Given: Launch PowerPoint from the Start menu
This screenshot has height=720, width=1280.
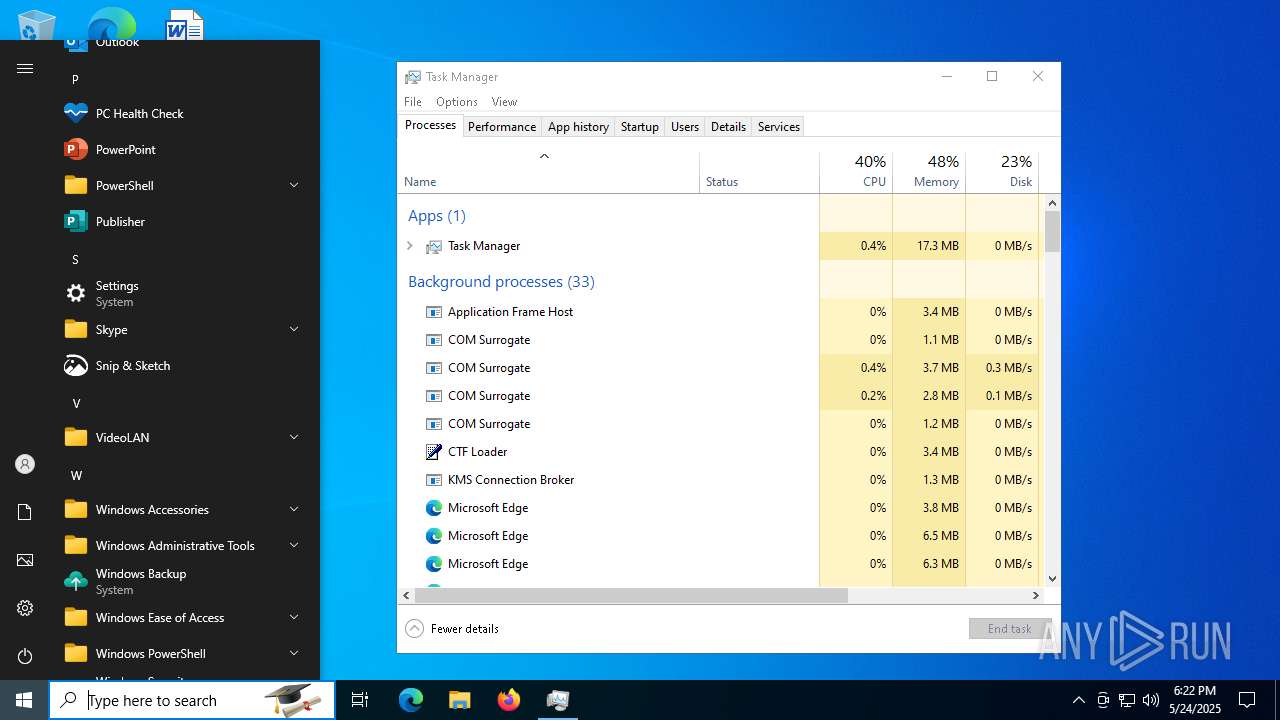Looking at the screenshot, I should click(x=182, y=149).
